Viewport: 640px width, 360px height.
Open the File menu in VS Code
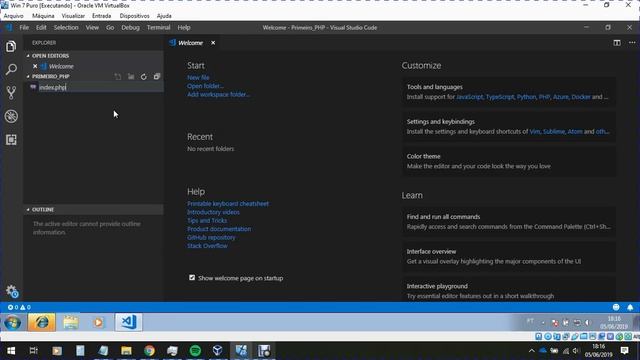(x=24, y=27)
